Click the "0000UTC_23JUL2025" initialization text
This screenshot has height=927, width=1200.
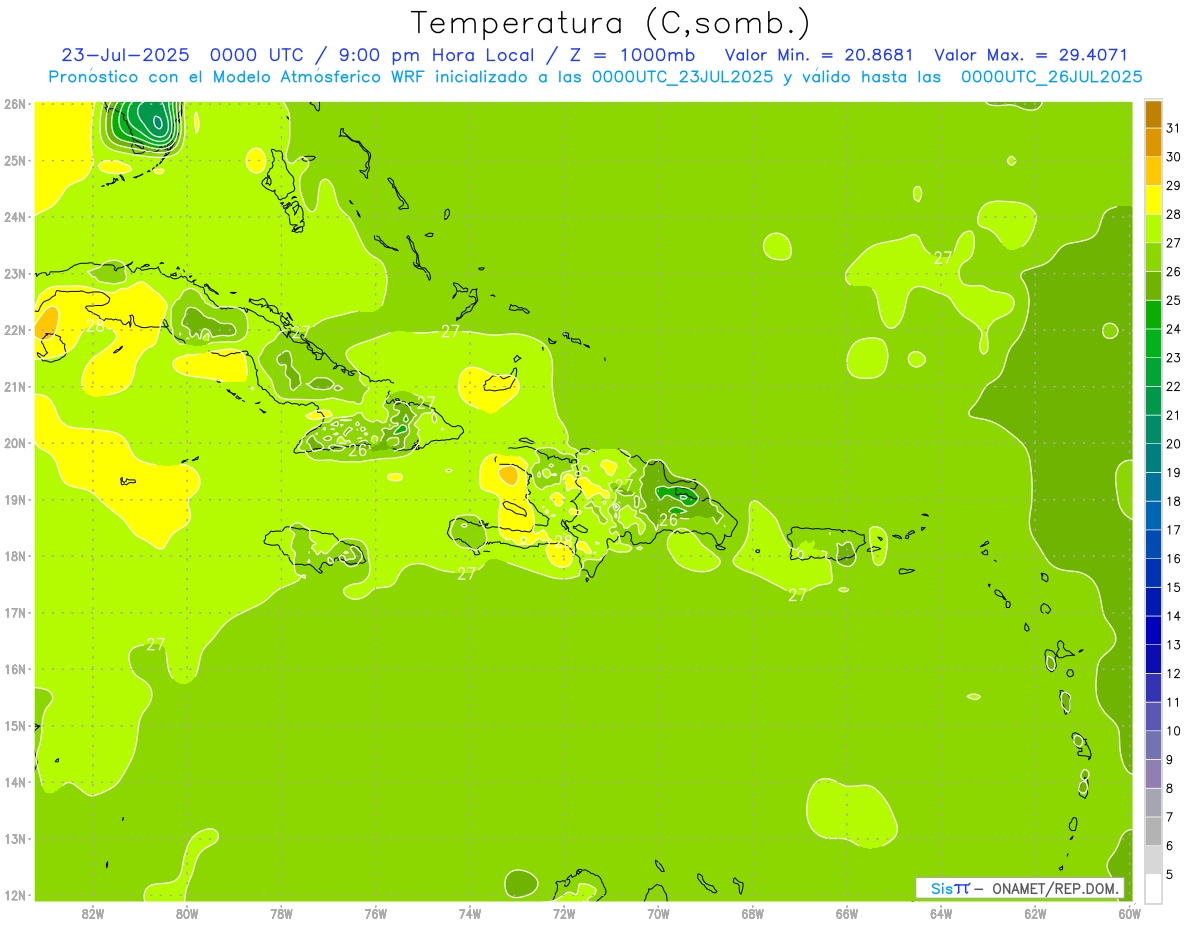(x=683, y=77)
